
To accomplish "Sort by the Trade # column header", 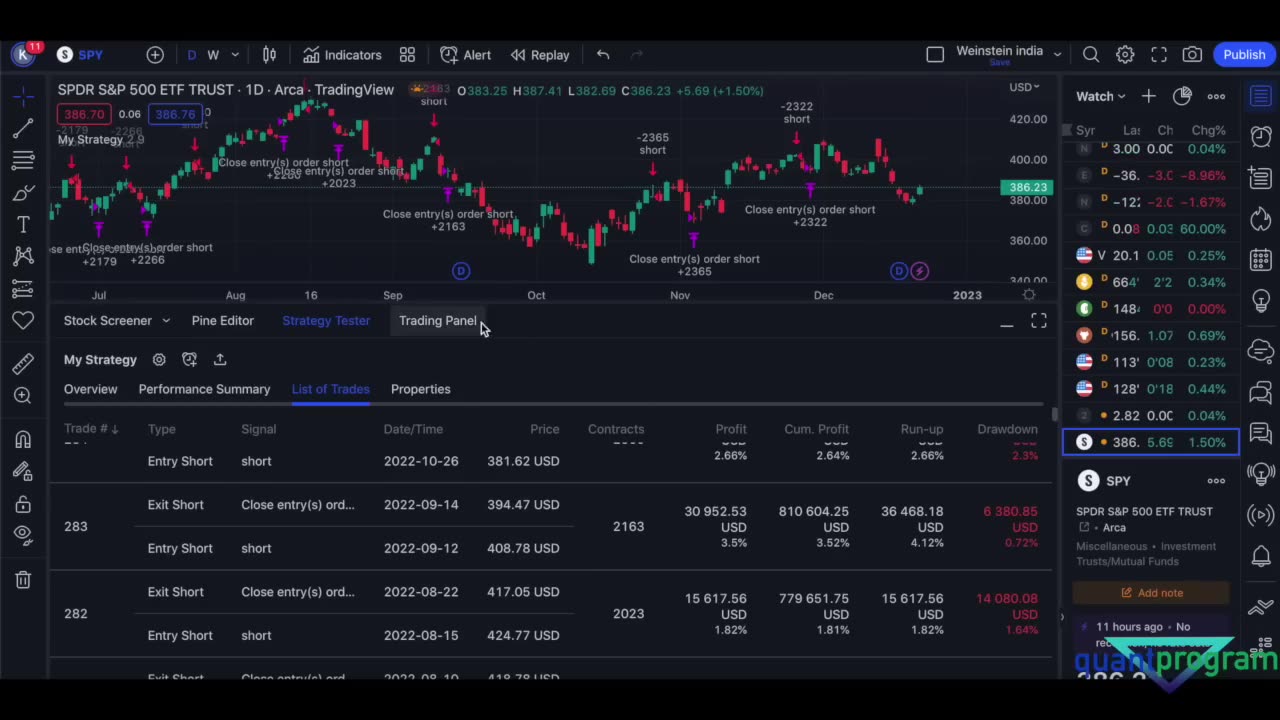I will pos(91,429).
